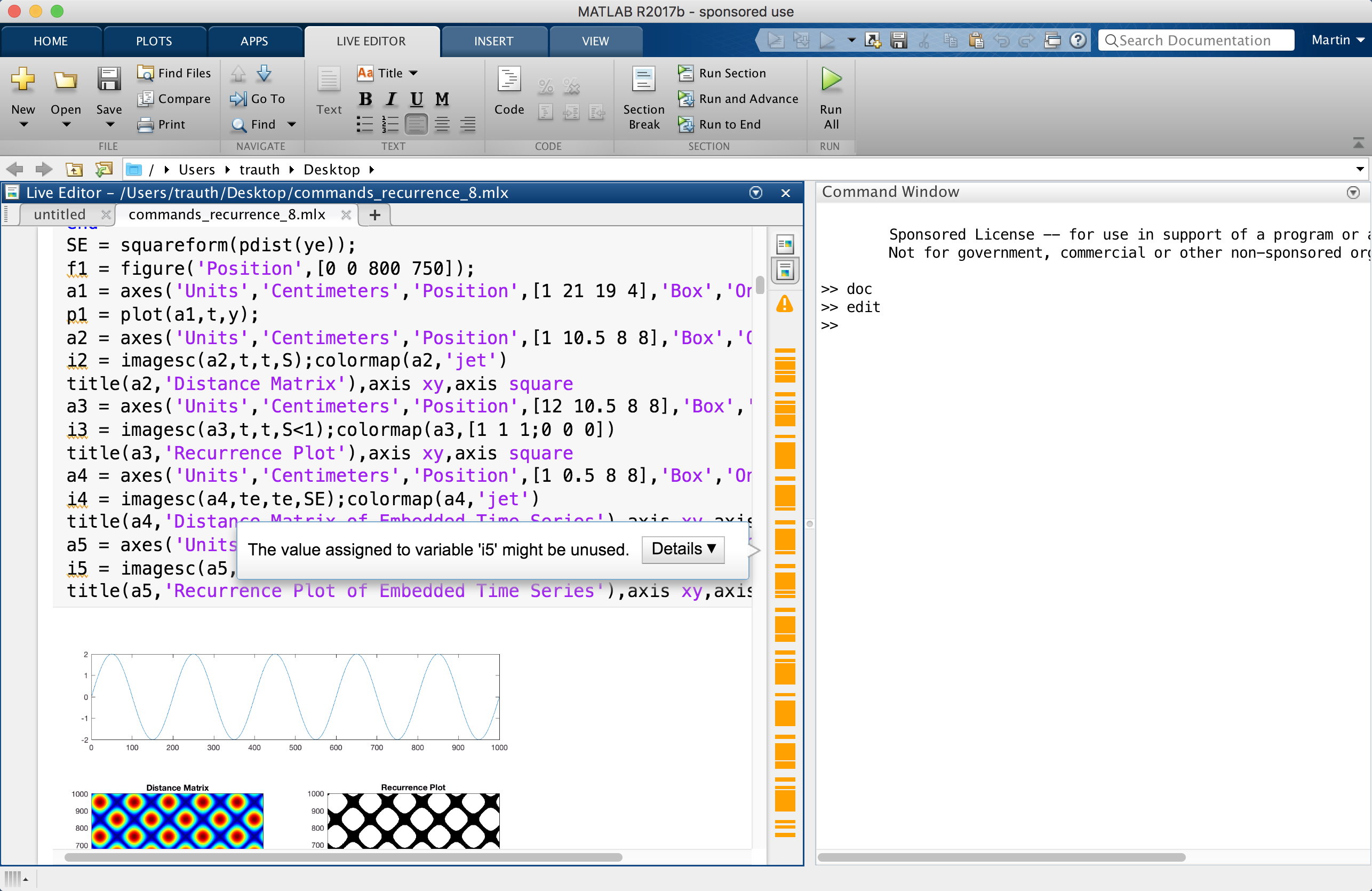This screenshot has width=1372, height=891.
Task: Toggle italic text formatting
Action: tap(391, 99)
